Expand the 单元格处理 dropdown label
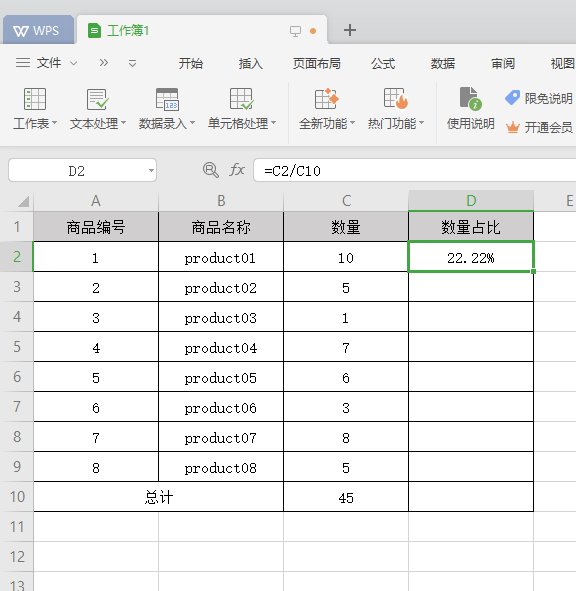The image size is (576, 591). tap(242, 123)
